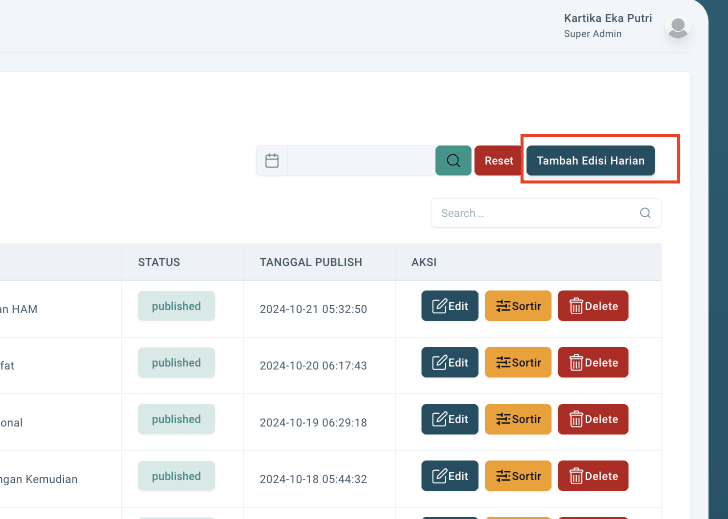
Task: Delete the 2024-10-21 05:32:50 row
Action: [x=593, y=306]
